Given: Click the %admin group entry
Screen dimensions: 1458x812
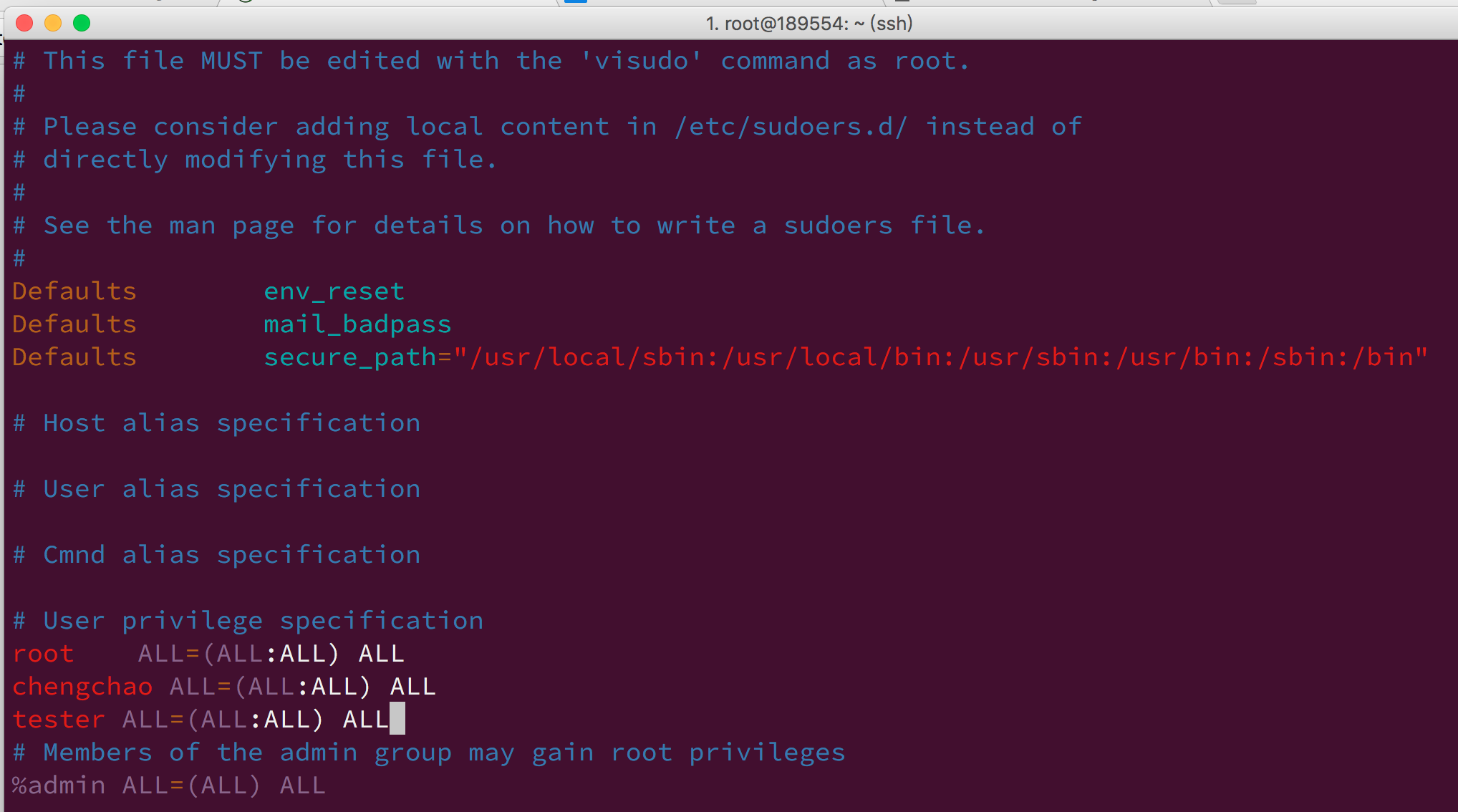Looking at the screenshot, I should (59, 786).
